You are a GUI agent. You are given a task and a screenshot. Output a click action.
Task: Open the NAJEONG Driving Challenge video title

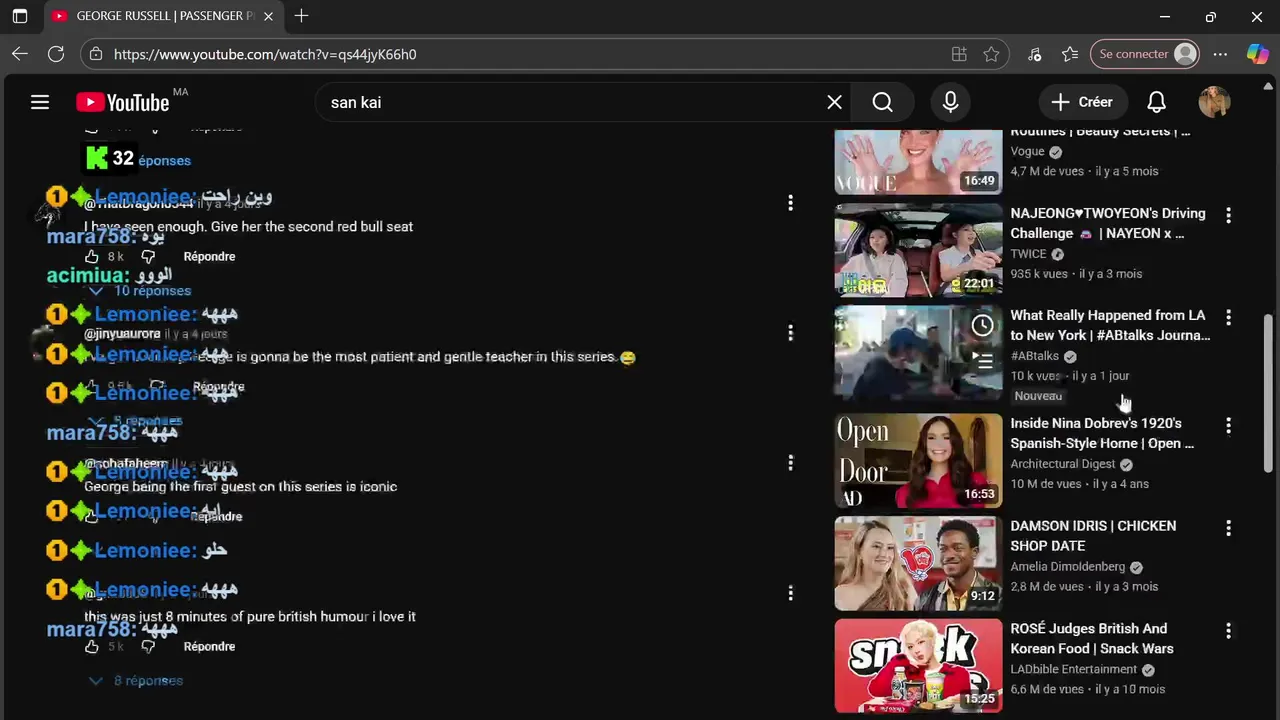tap(1108, 223)
